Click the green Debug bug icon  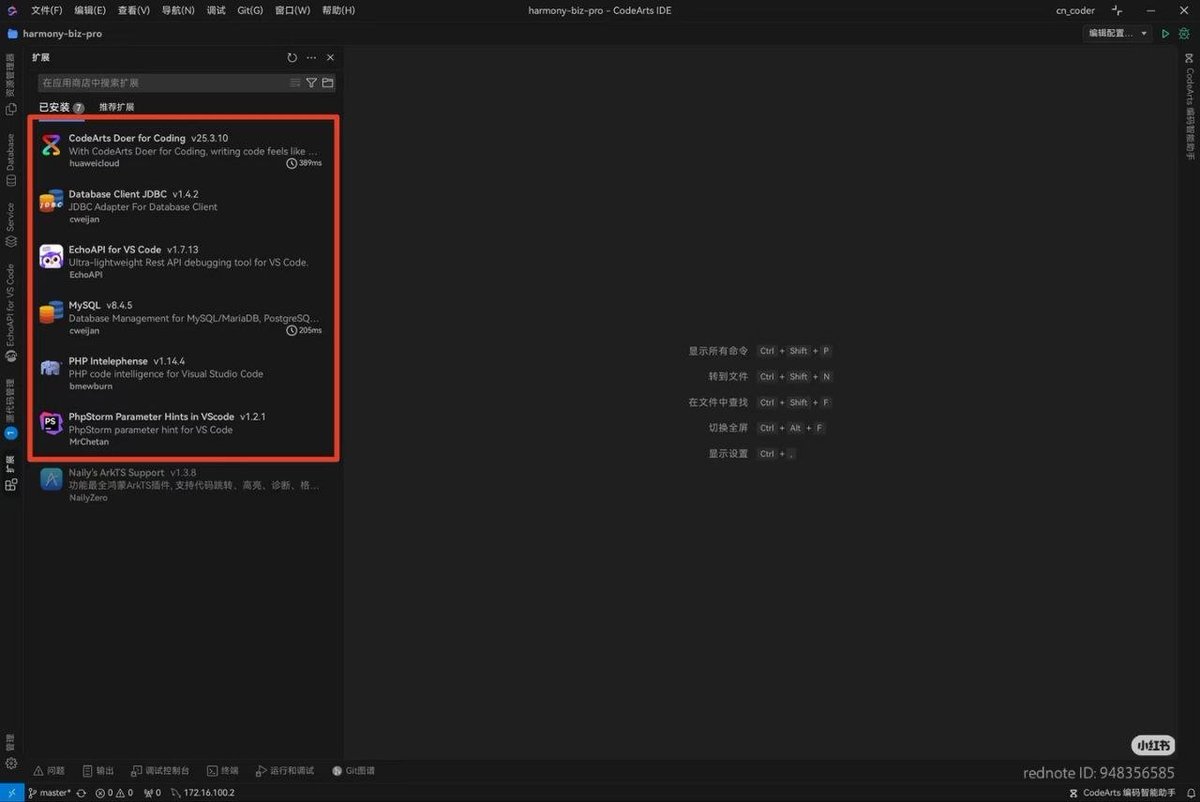pyautogui.click(x=1184, y=34)
